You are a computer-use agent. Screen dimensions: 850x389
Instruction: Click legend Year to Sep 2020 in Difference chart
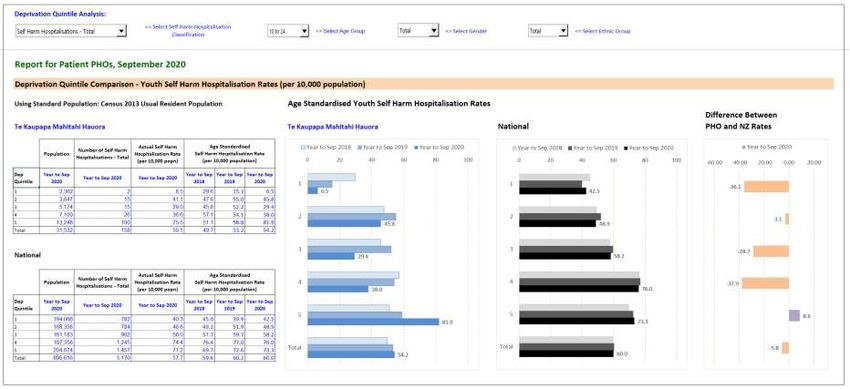768,147
